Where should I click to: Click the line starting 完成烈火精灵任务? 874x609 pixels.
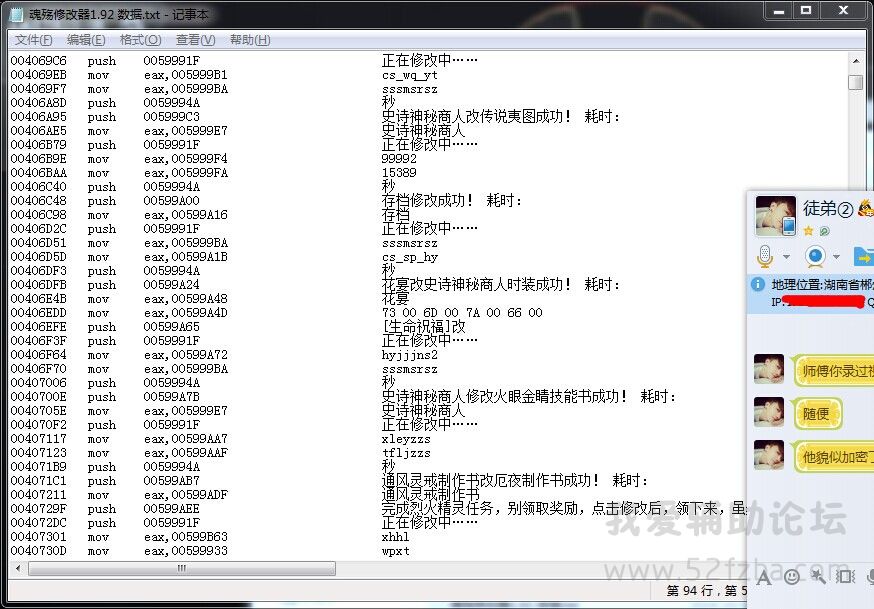pyautogui.click(x=564, y=509)
